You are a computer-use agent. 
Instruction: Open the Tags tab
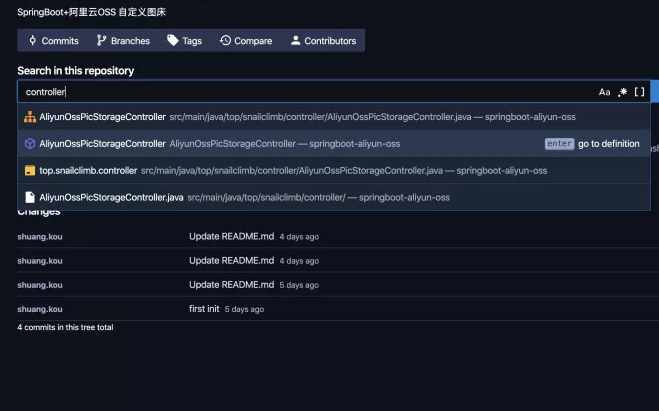pos(185,41)
